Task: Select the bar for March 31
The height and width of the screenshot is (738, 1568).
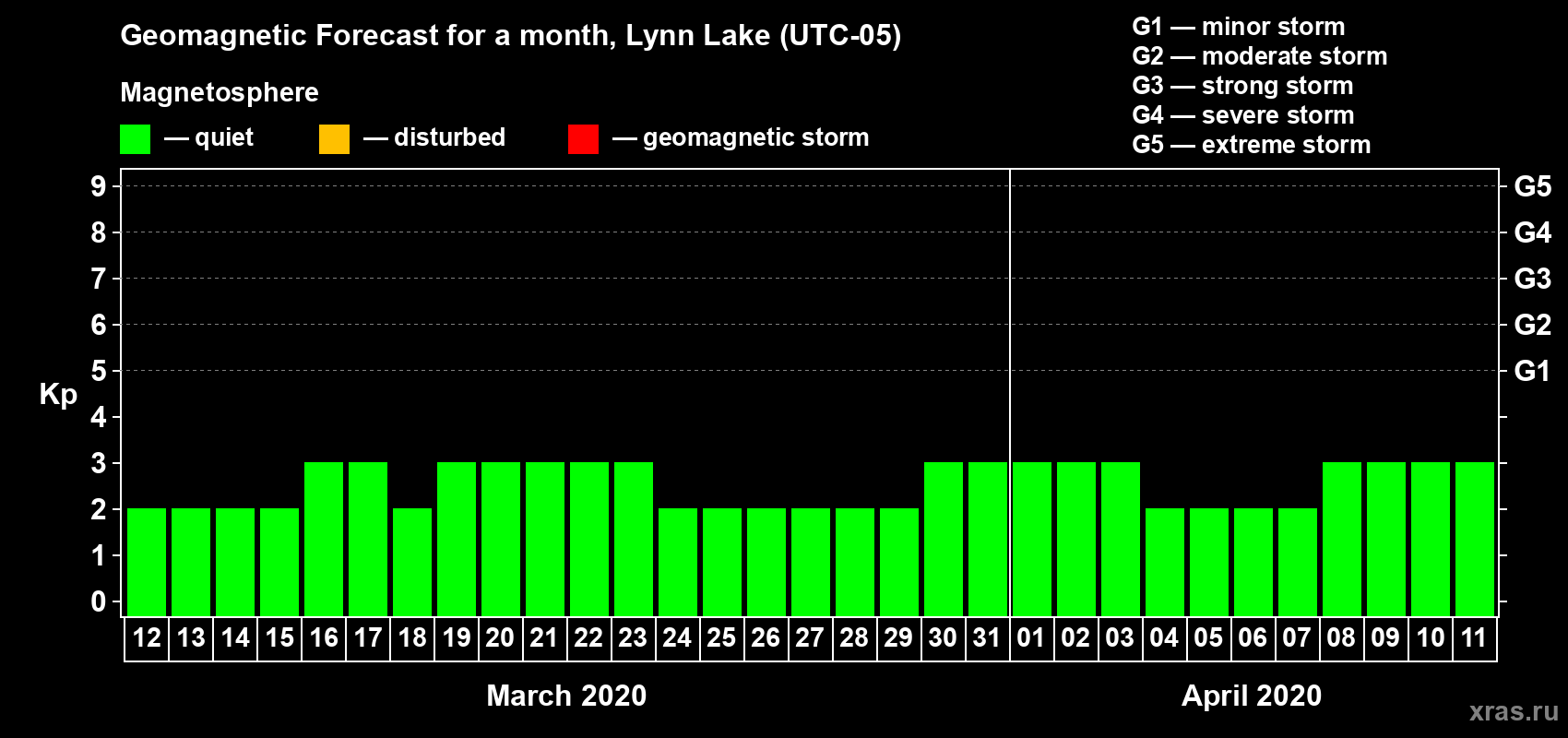Action: [988, 539]
